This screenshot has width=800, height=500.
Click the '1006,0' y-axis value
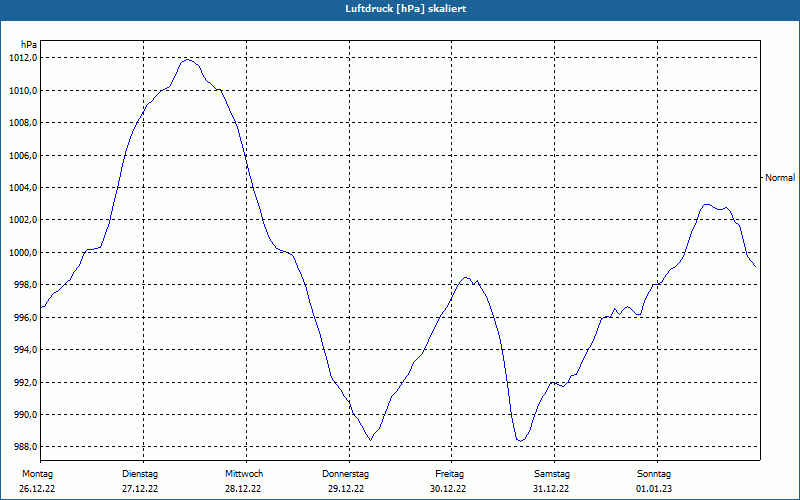point(23,155)
